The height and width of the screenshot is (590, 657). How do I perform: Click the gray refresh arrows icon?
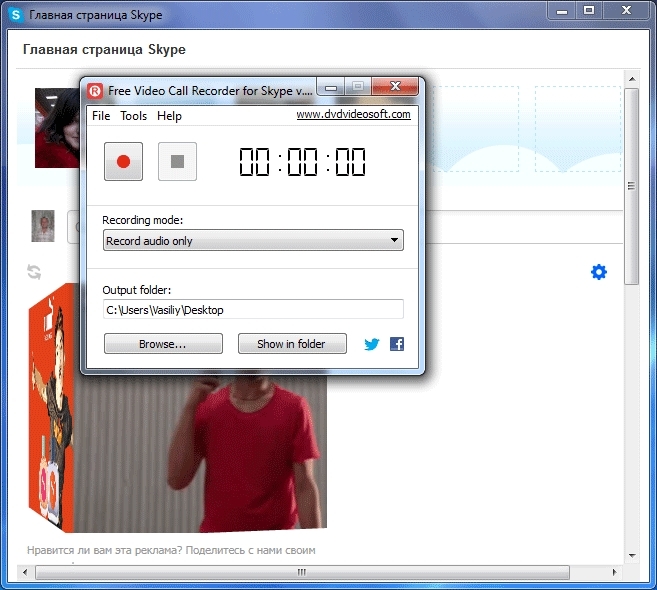pyautogui.click(x=34, y=272)
